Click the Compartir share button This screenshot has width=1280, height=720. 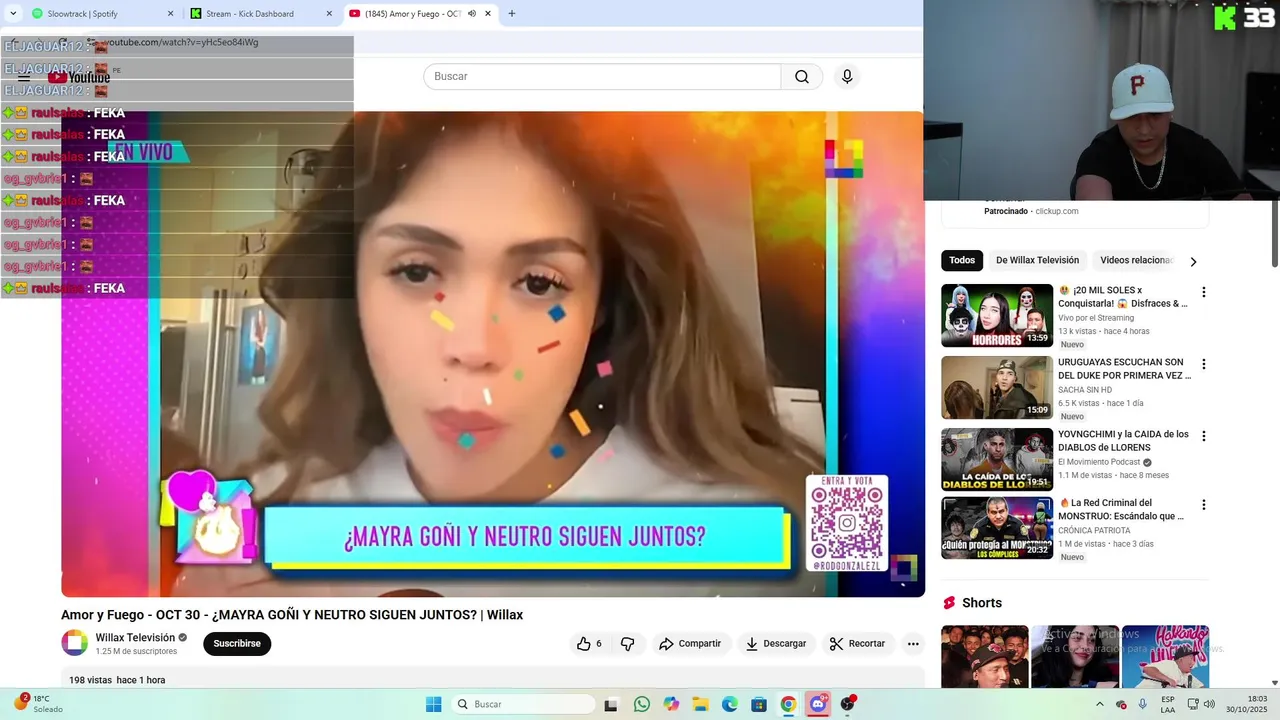coord(690,644)
